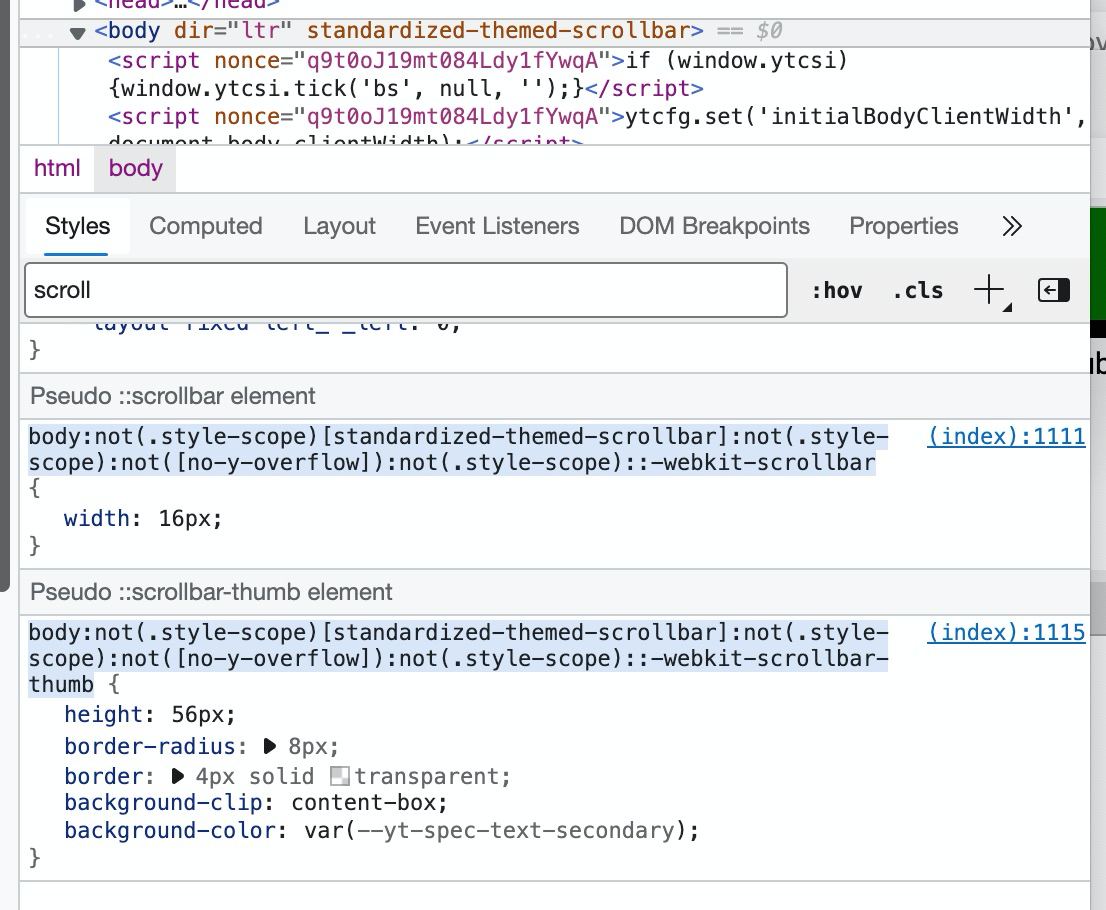Toggle the computed styles sidebar icon
The width and height of the screenshot is (1106, 910).
pos(1054,290)
